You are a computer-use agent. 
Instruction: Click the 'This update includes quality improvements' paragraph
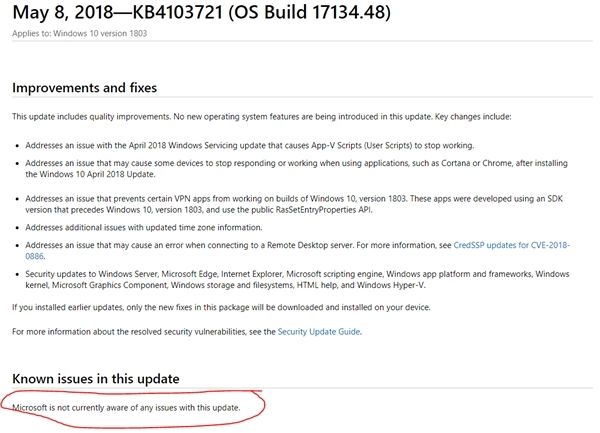pos(262,117)
